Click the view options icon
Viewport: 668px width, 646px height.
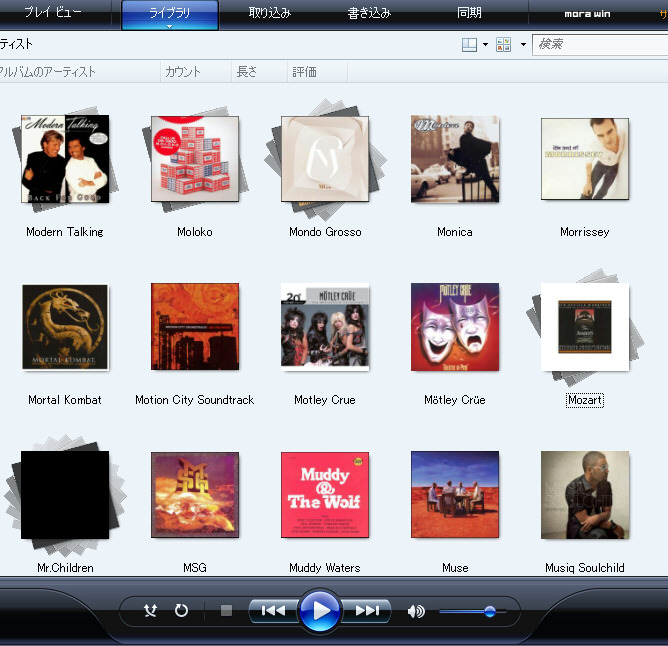click(504, 44)
